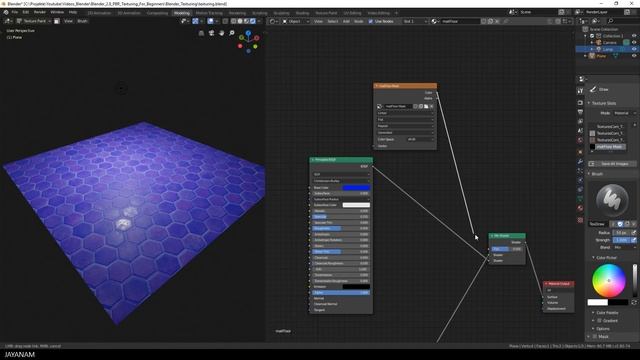Viewport: 640px width, 360px height.
Task: Swap primary and secondary brush colors
Action: [634, 302]
